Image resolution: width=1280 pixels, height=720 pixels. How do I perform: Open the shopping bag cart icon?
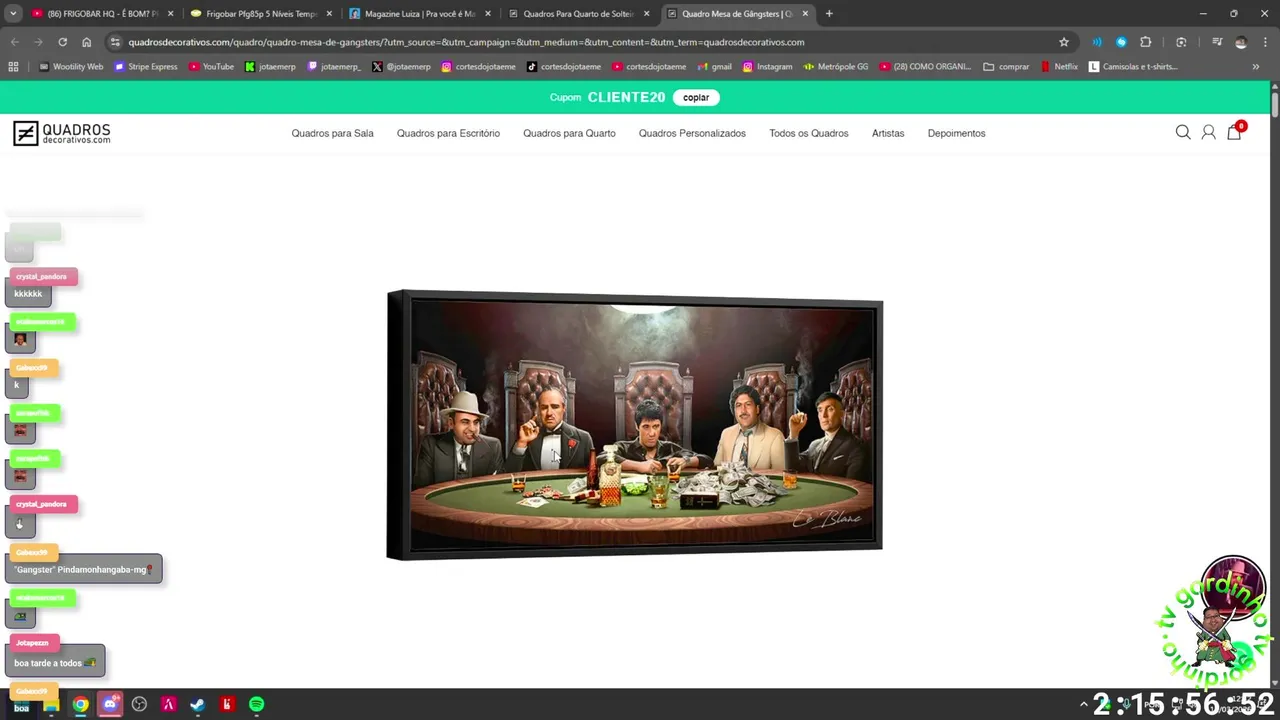[x=1234, y=132]
